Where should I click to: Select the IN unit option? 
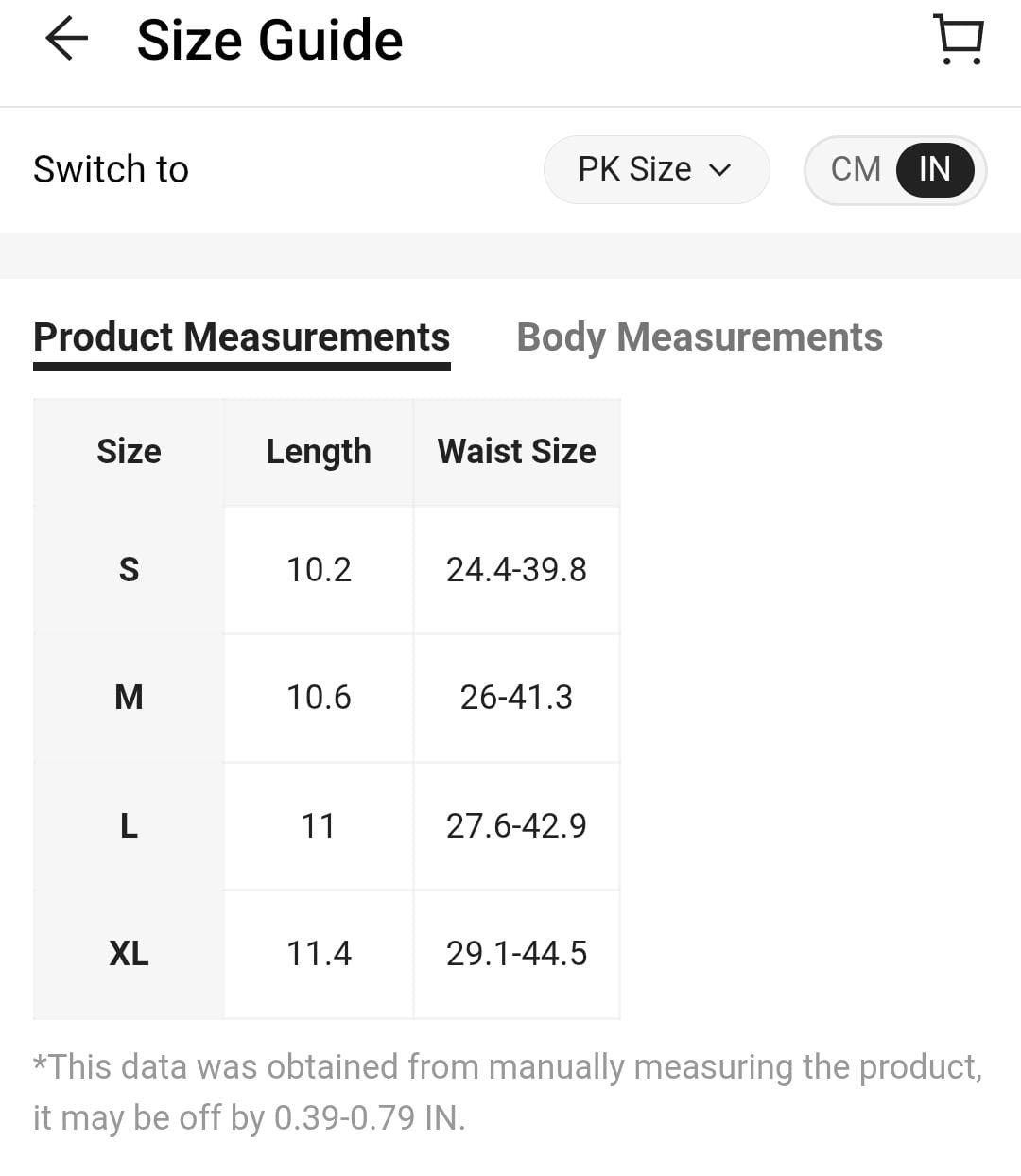[x=935, y=169]
